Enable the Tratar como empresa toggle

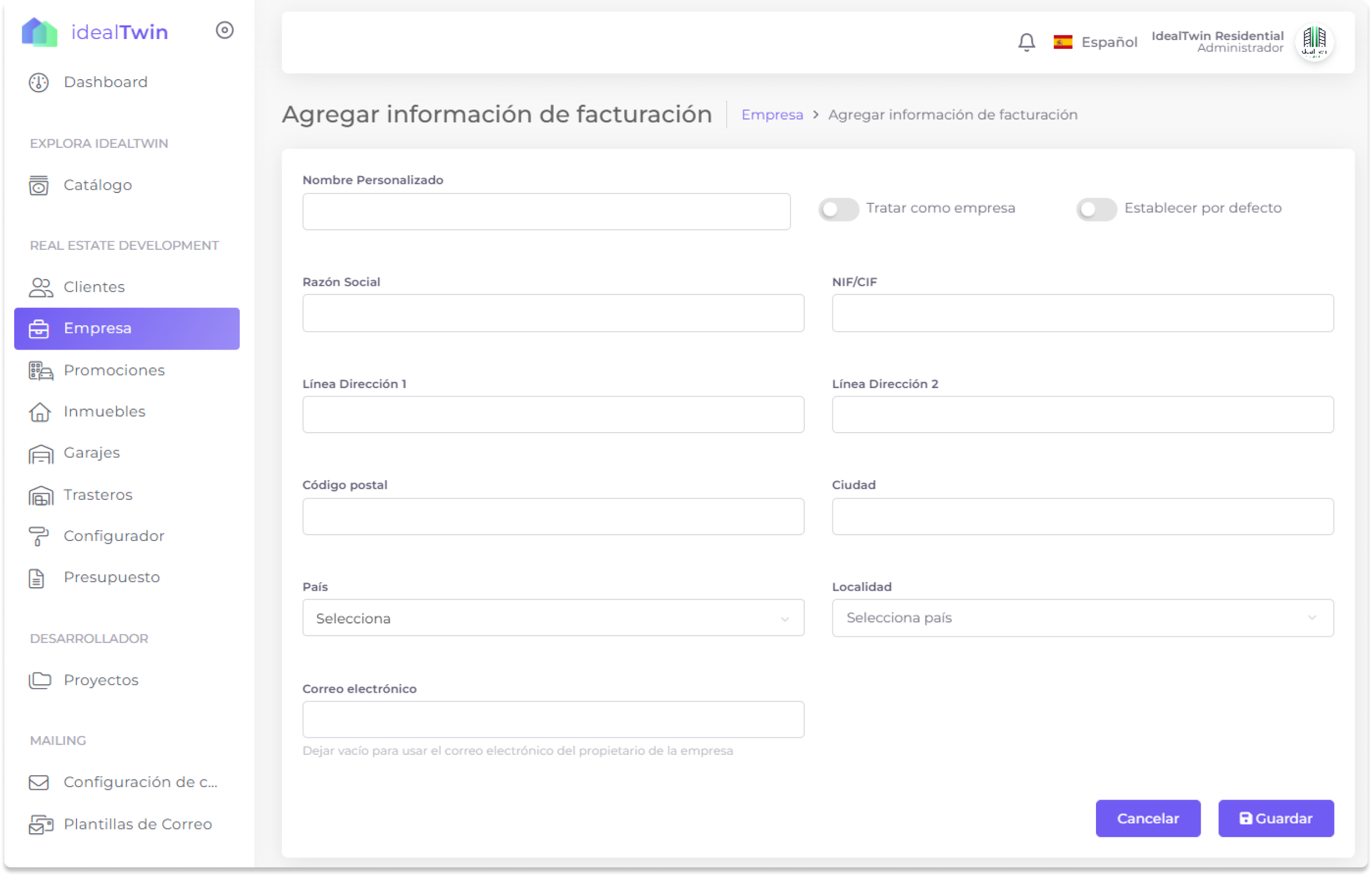(x=837, y=209)
